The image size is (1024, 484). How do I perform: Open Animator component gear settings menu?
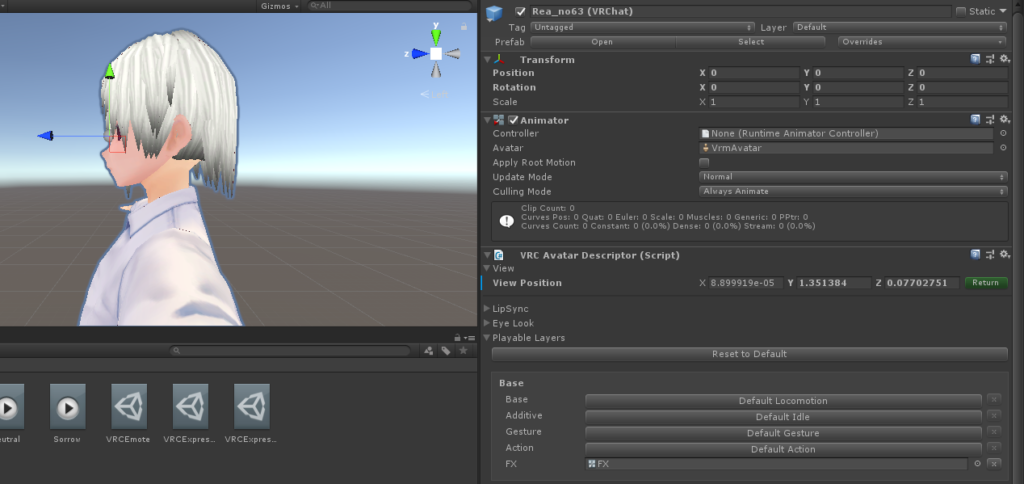pos(1005,120)
